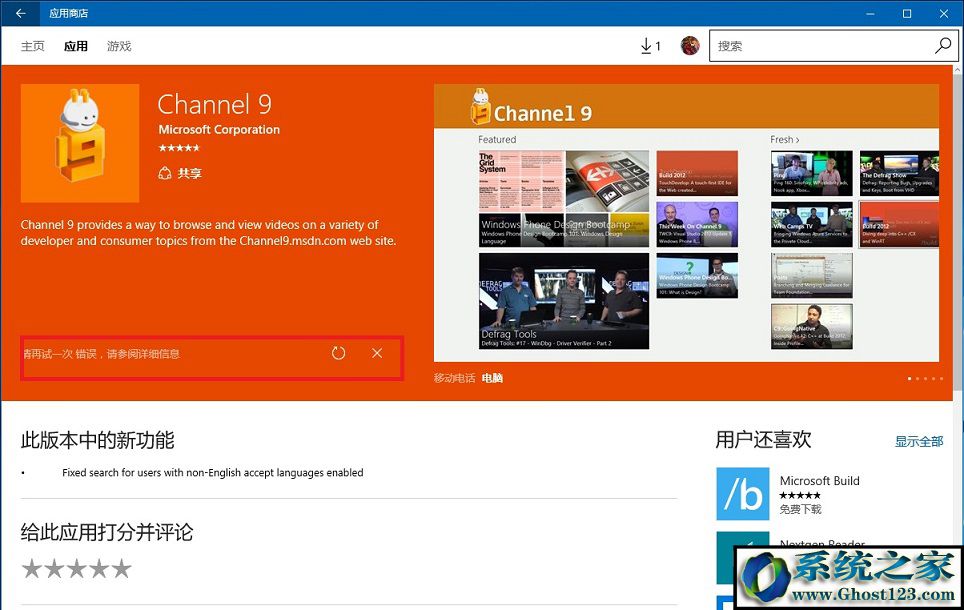This screenshot has height=610, width=964.
Task: Click the Channel 9 star rating under publisher
Action: click(x=179, y=148)
